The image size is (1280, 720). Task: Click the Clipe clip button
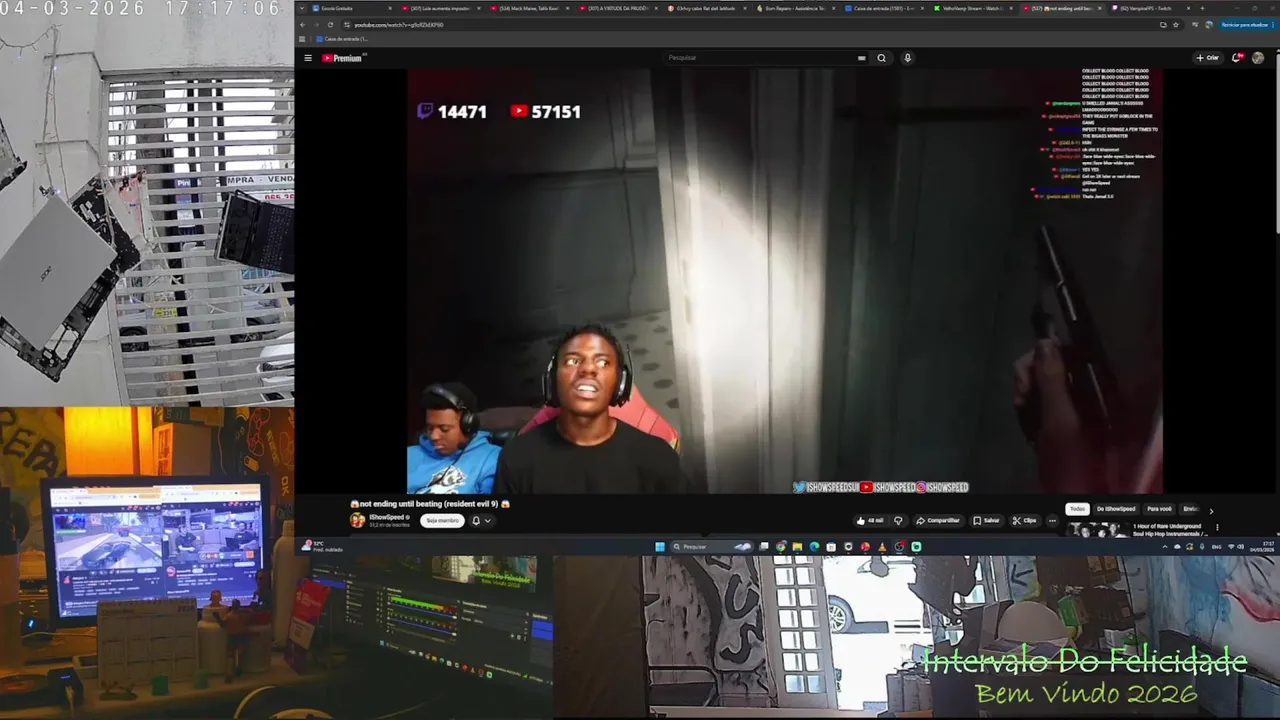(x=1024, y=520)
